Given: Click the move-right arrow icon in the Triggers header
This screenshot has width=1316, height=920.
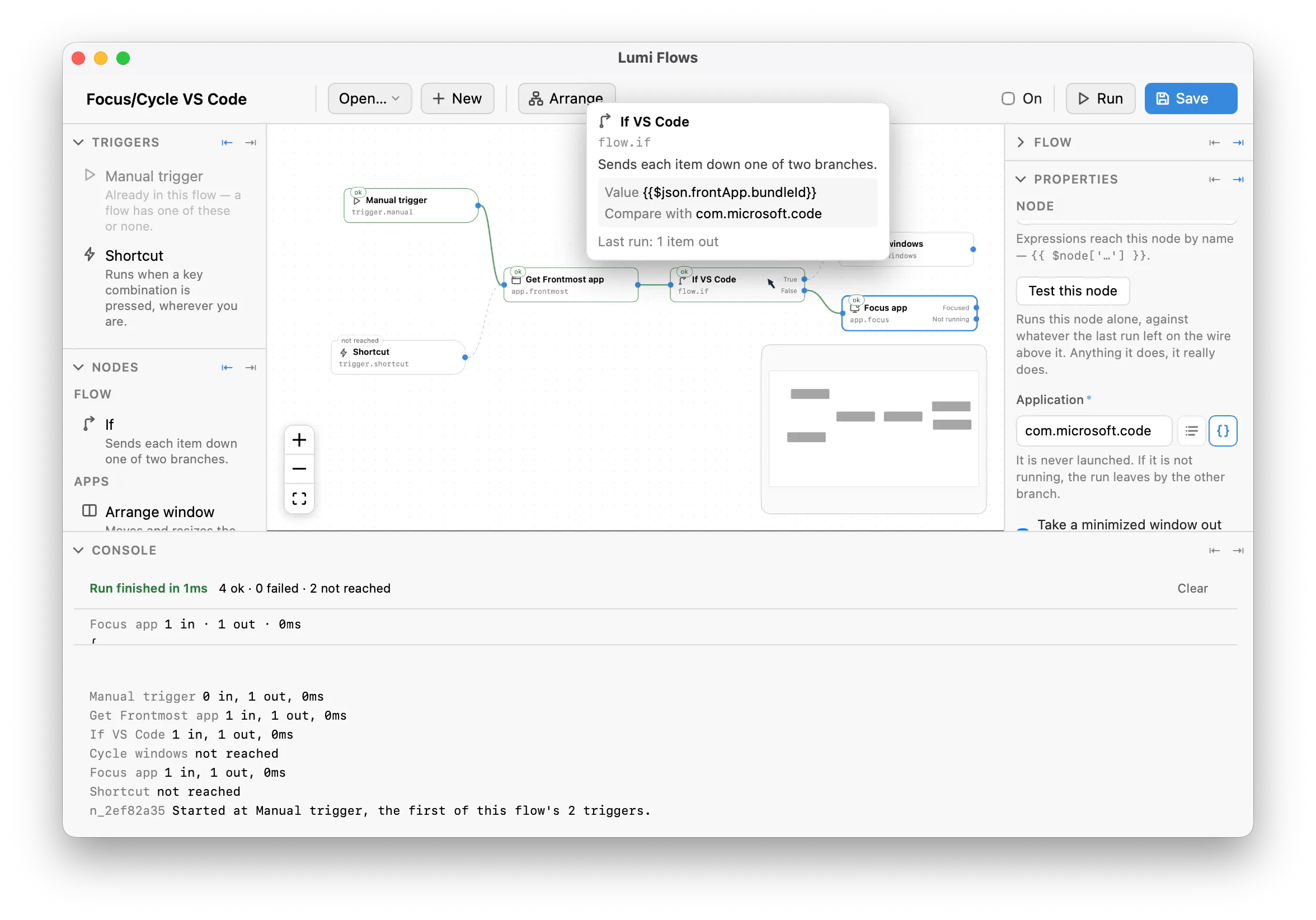Looking at the screenshot, I should pos(251,142).
